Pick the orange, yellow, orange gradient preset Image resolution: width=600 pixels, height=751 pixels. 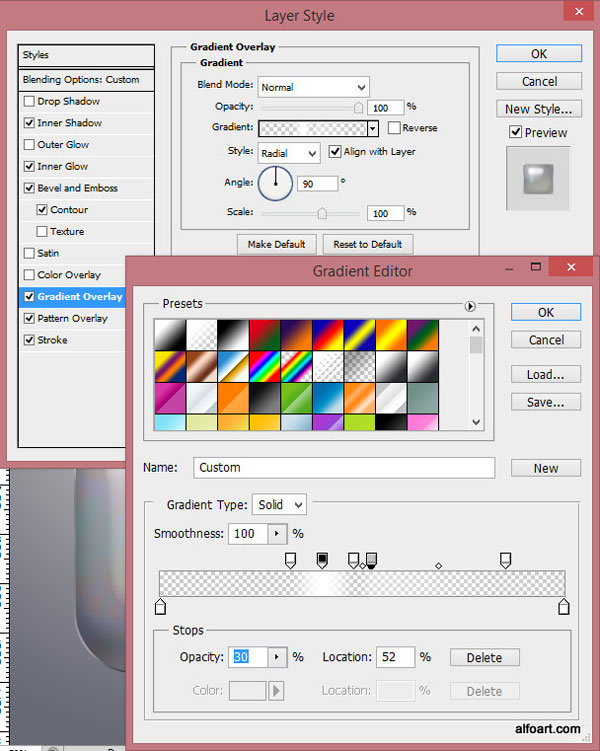pos(391,335)
